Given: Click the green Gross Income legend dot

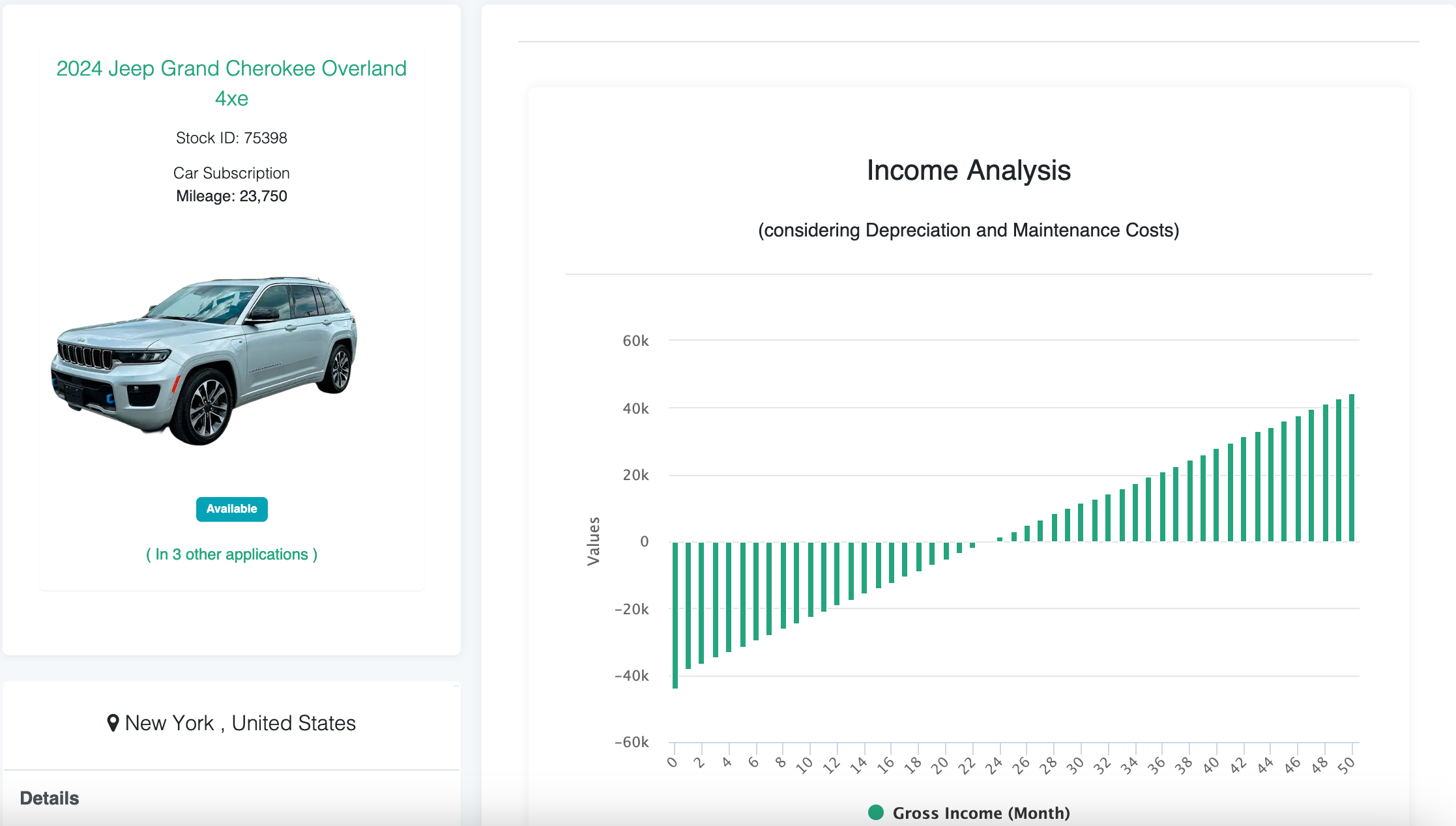Looking at the screenshot, I should tap(876, 812).
